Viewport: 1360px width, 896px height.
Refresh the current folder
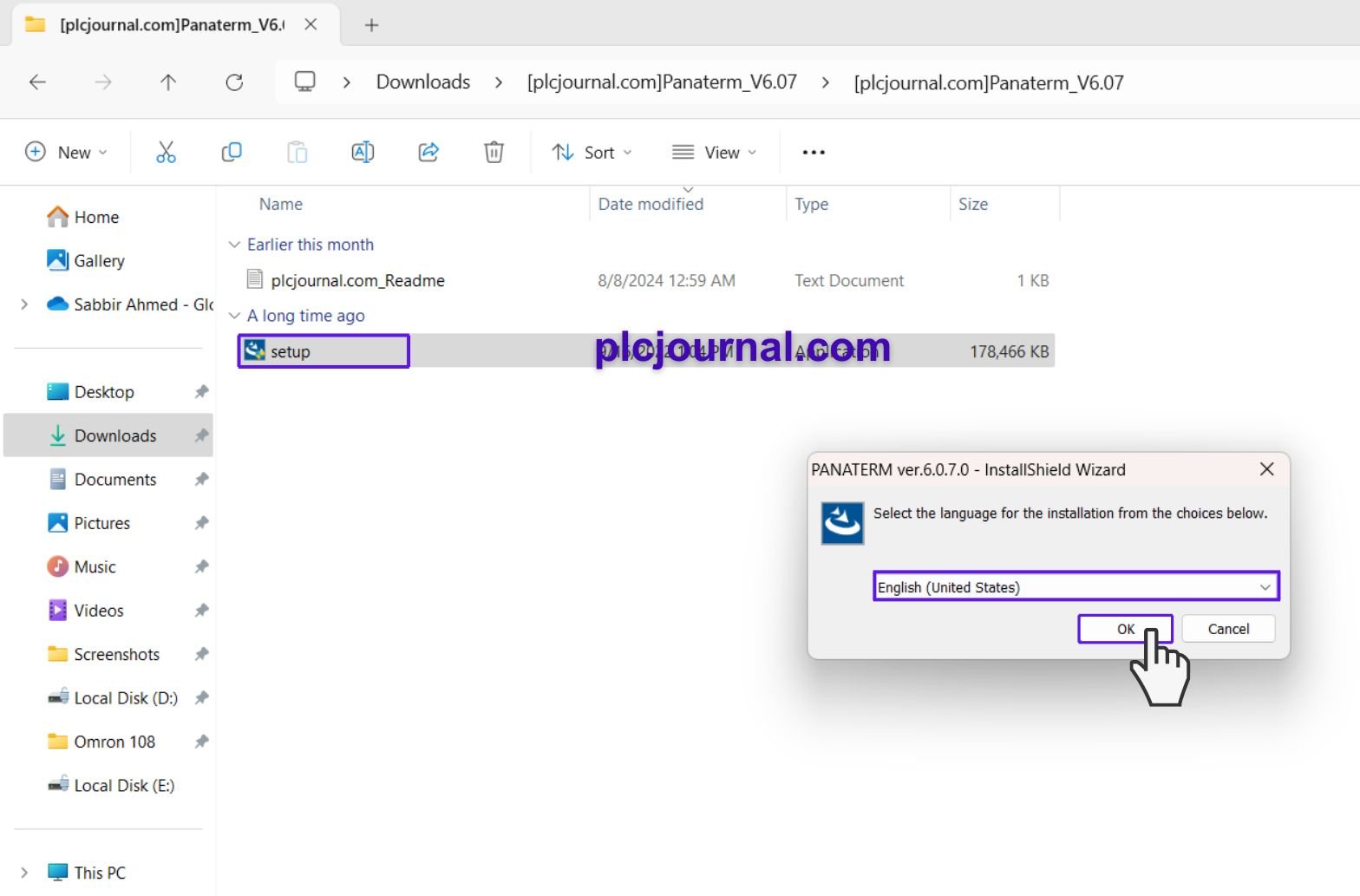(234, 82)
